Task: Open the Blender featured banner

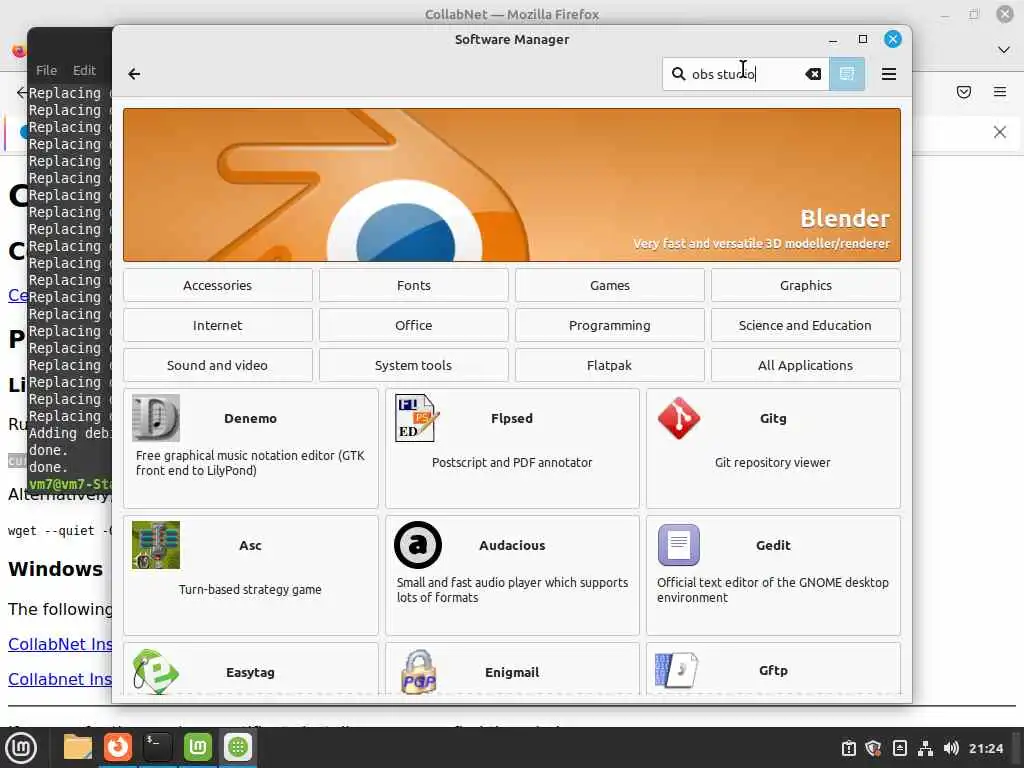Action: (512, 185)
